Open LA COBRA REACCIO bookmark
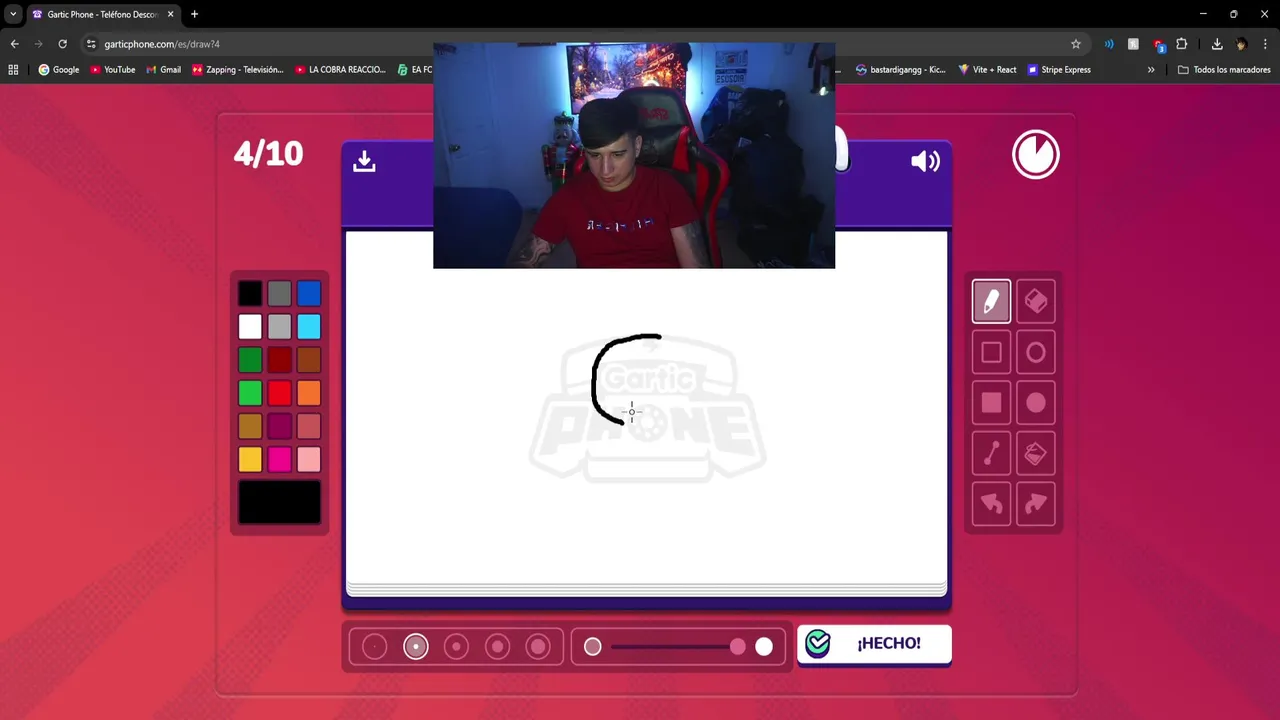 (x=340, y=70)
